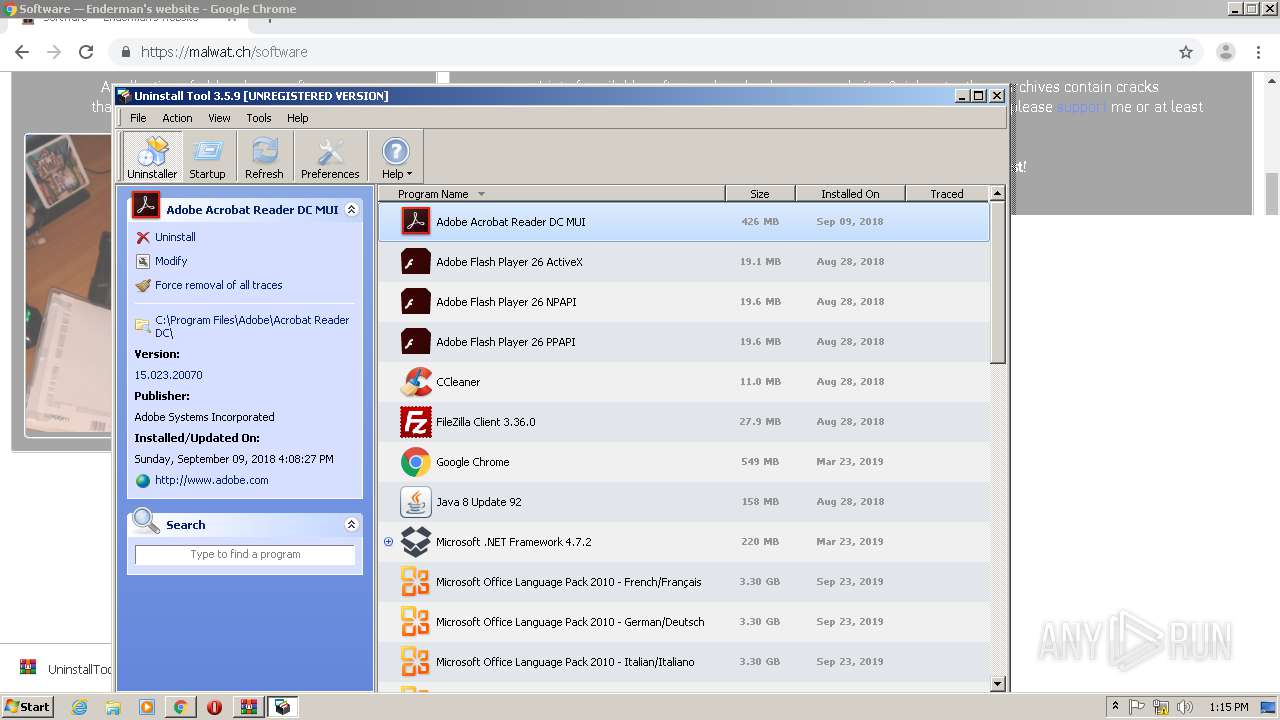Select the Microsoft .NET Framework 4.7.2 icon

point(416,541)
